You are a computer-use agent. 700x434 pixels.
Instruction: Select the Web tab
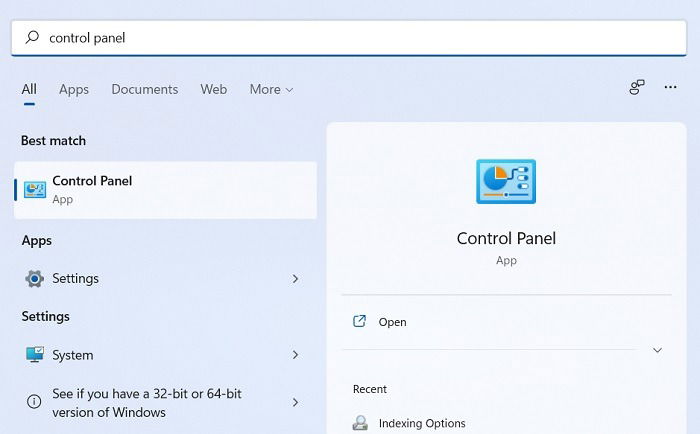tap(213, 89)
